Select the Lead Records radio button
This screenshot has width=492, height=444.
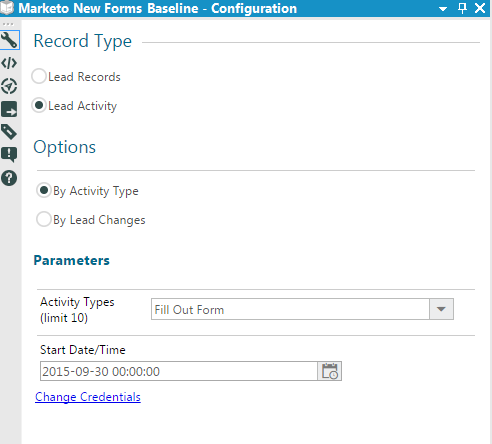39,76
